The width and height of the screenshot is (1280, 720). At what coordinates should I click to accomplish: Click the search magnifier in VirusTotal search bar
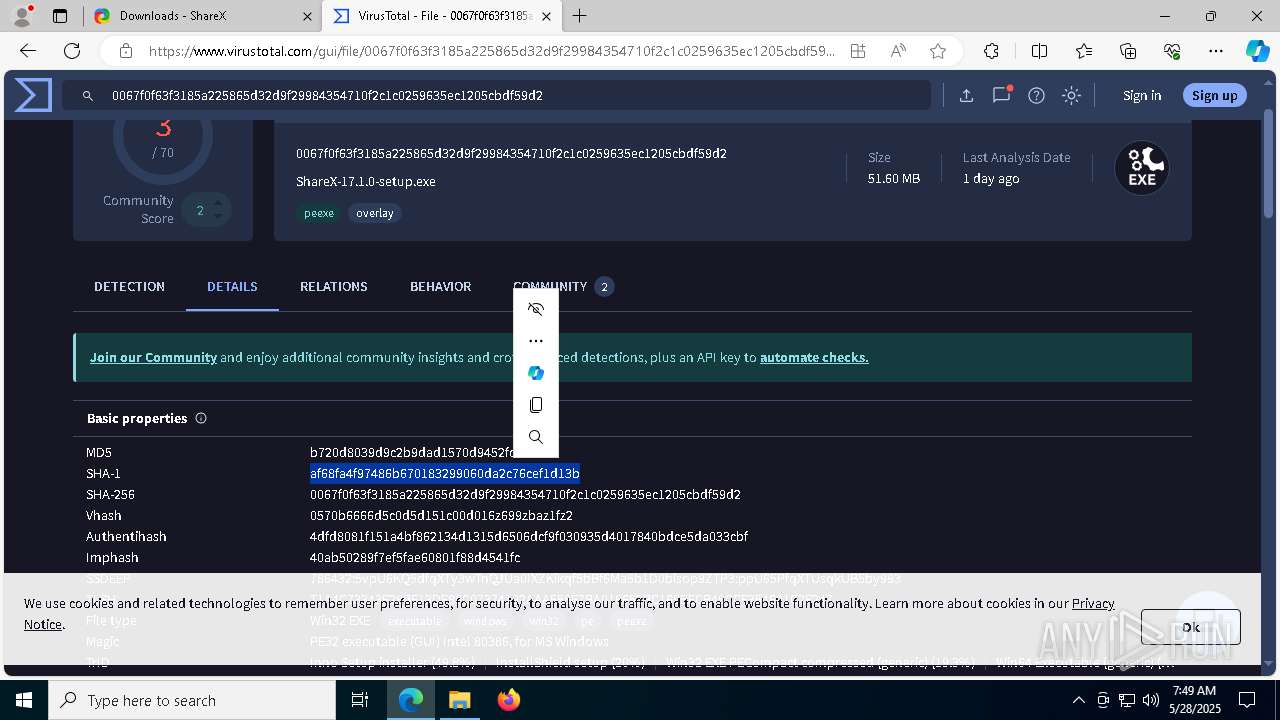pos(88,96)
